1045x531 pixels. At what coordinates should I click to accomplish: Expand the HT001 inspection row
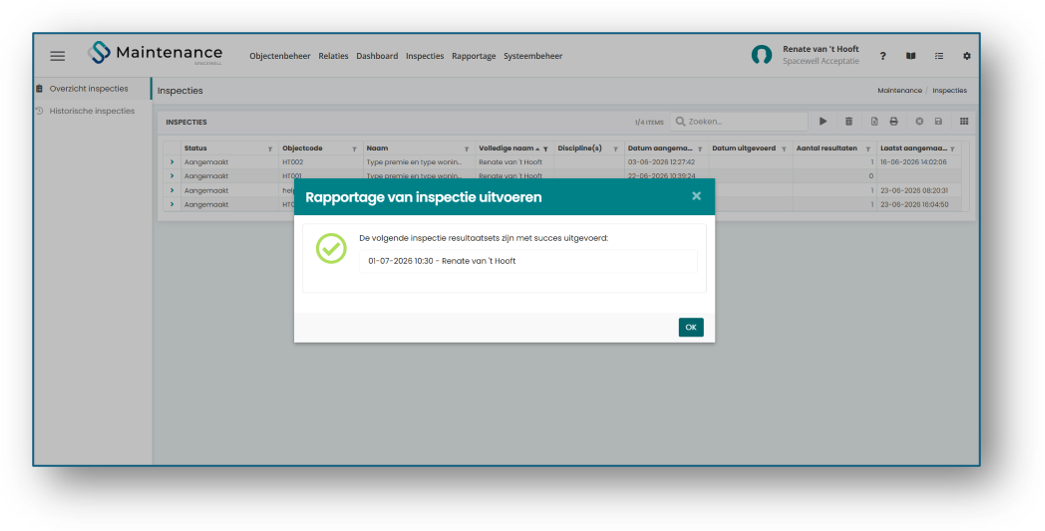172,176
